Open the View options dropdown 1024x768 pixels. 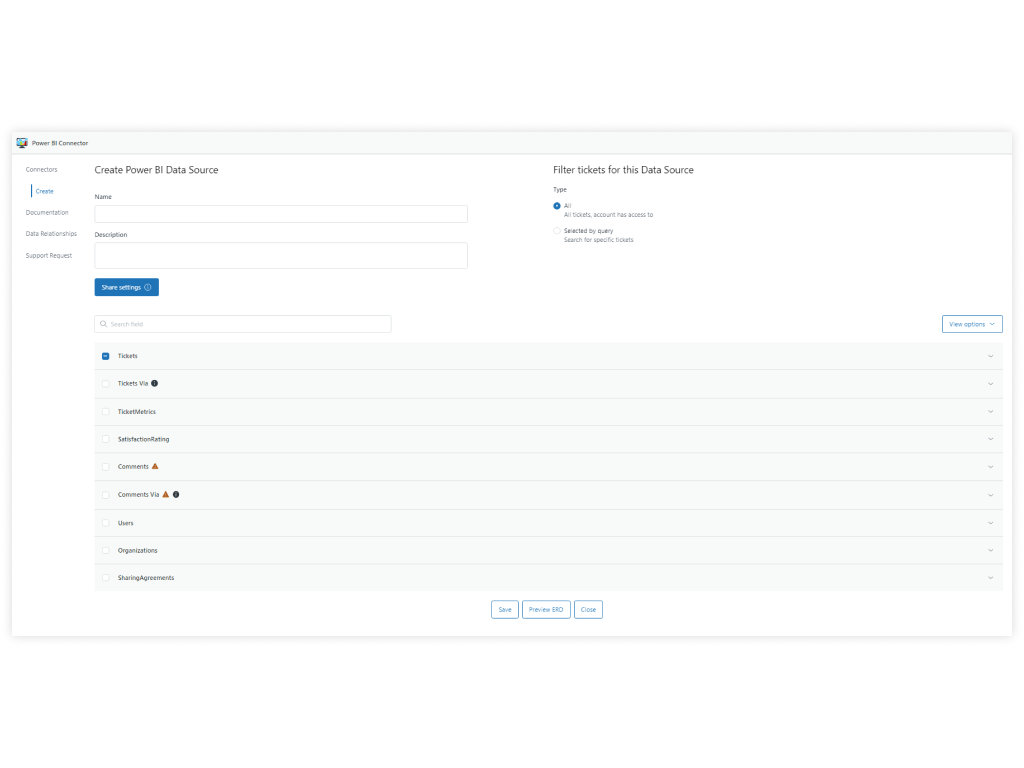tap(970, 323)
